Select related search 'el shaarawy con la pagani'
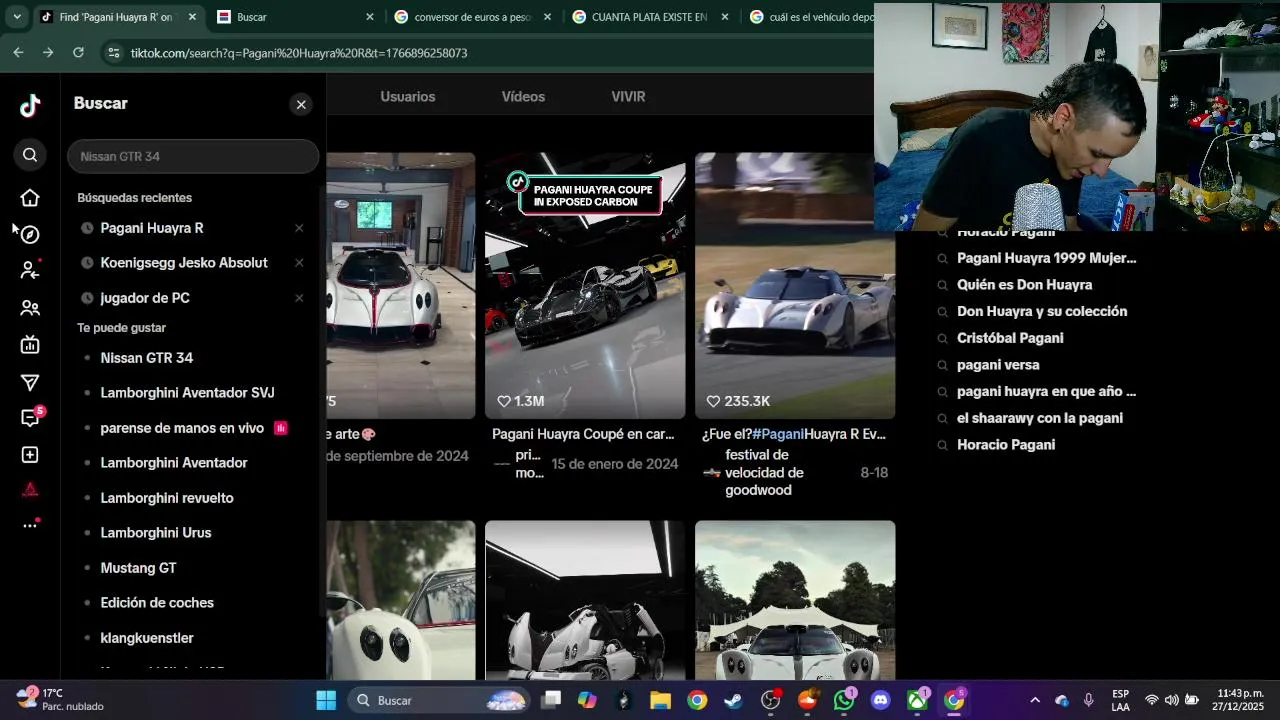 (1040, 418)
